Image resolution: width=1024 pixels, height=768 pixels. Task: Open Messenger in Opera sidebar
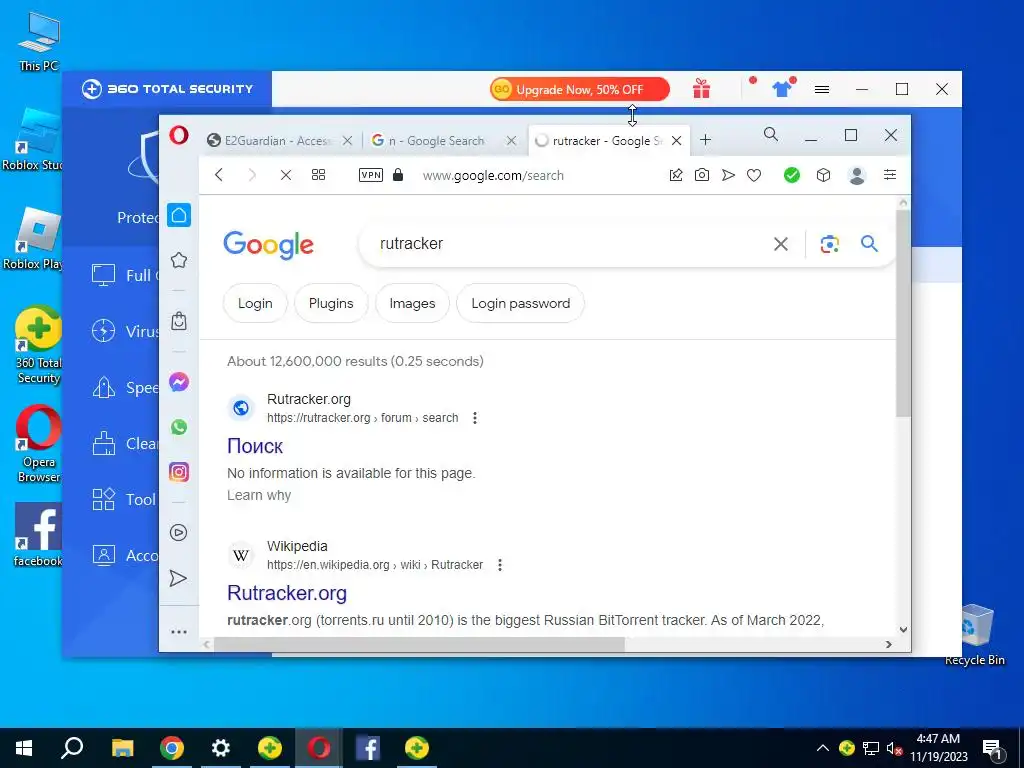(179, 382)
